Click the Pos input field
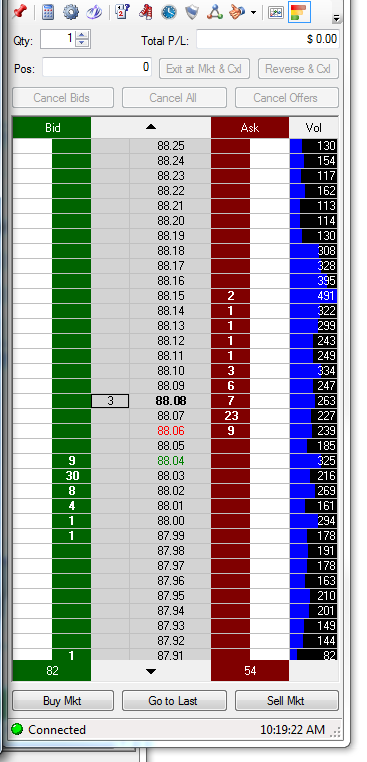367x762 pixels. pyautogui.click(x=97, y=68)
